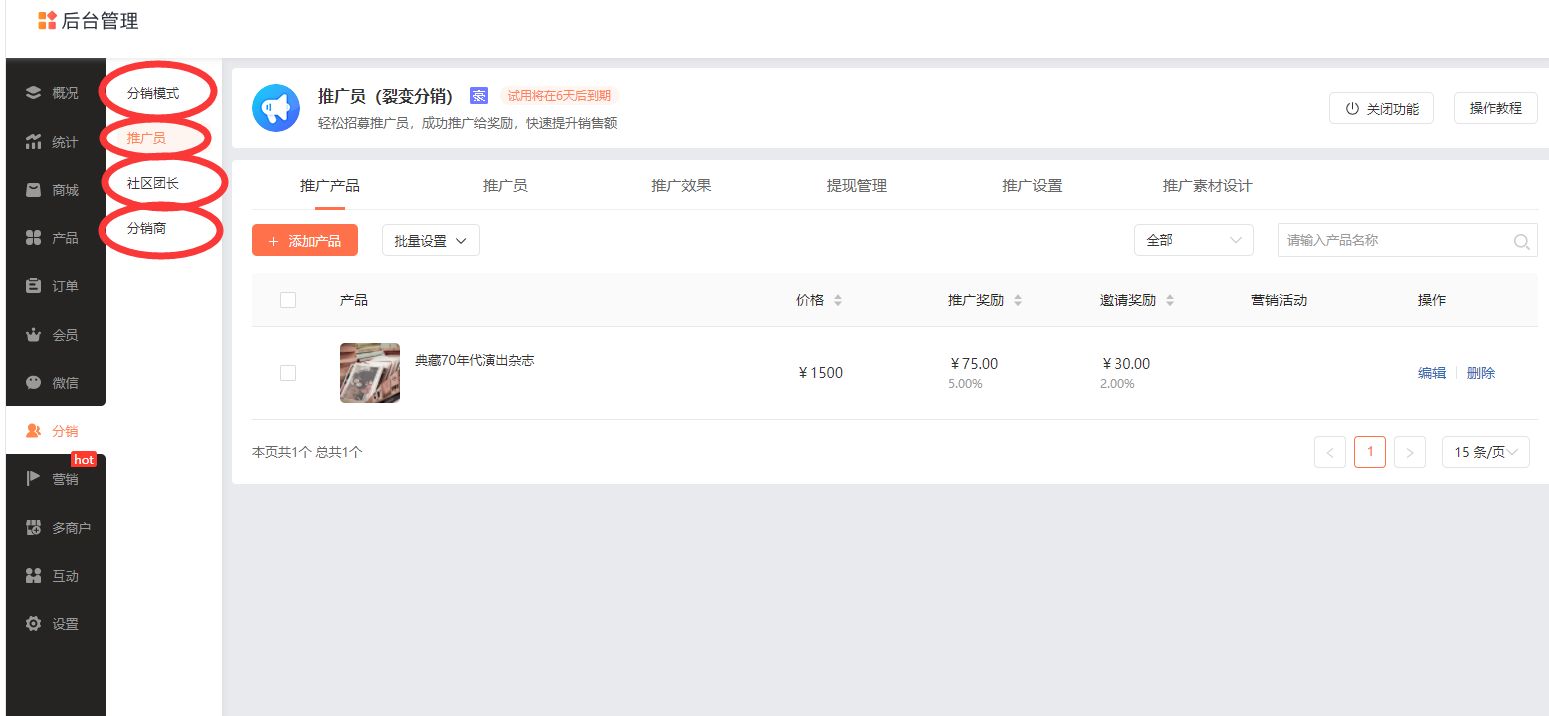
Task: Click the ￥75.00 promotion reward value
Action: click(x=974, y=364)
